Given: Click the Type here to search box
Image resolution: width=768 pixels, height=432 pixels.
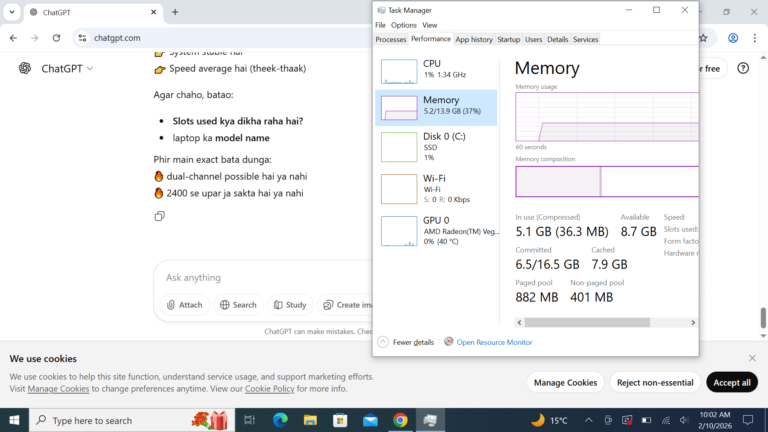Looking at the screenshot, I should click(x=131, y=420).
